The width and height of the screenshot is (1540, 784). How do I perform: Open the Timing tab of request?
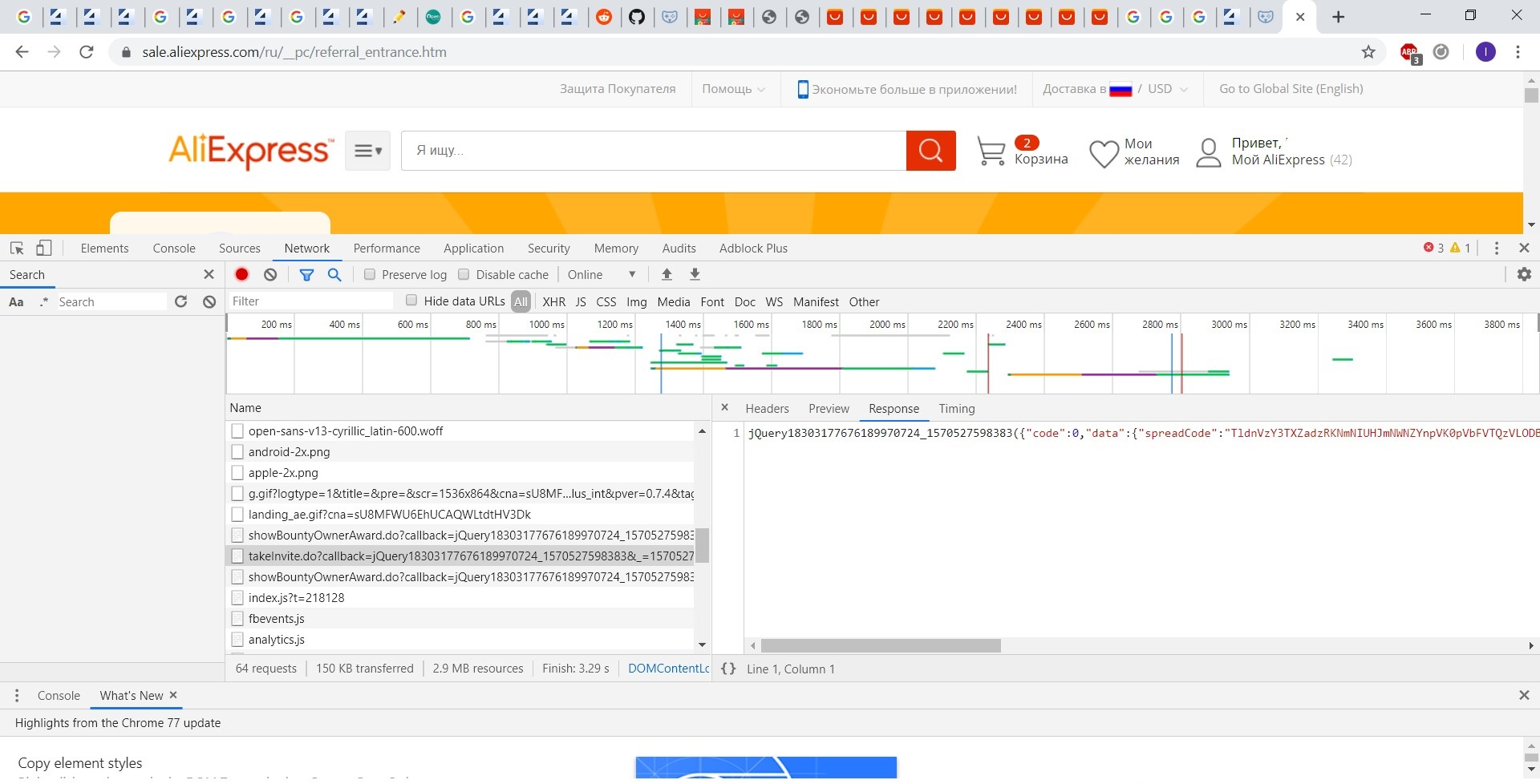click(x=957, y=409)
